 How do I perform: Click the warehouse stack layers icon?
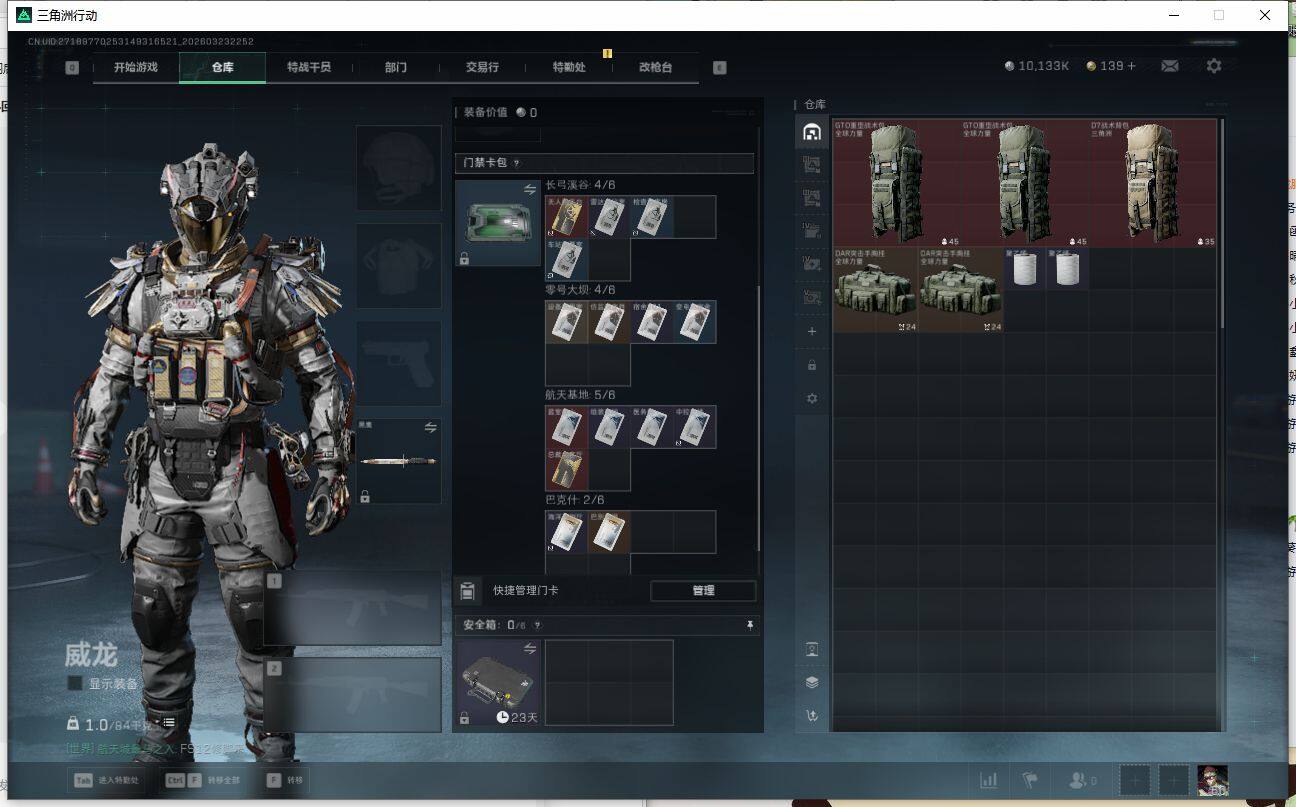tap(812, 682)
